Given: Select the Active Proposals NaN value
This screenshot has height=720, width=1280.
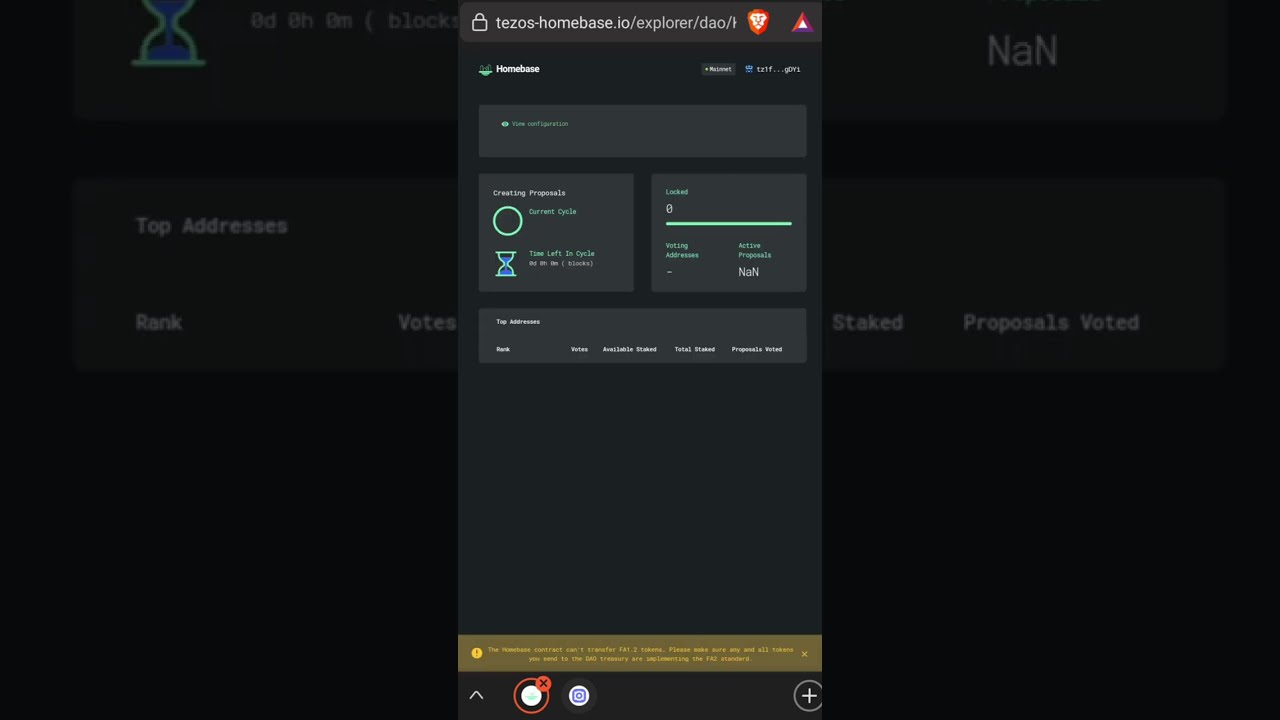Looking at the screenshot, I should click(748, 272).
